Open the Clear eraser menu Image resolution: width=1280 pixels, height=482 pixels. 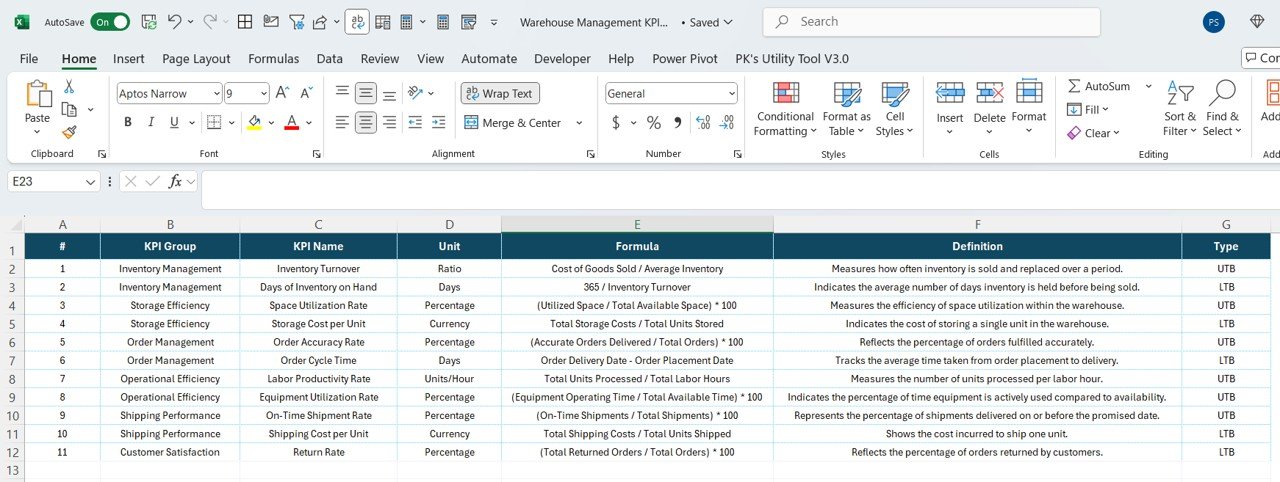pyautogui.click(x=1093, y=132)
